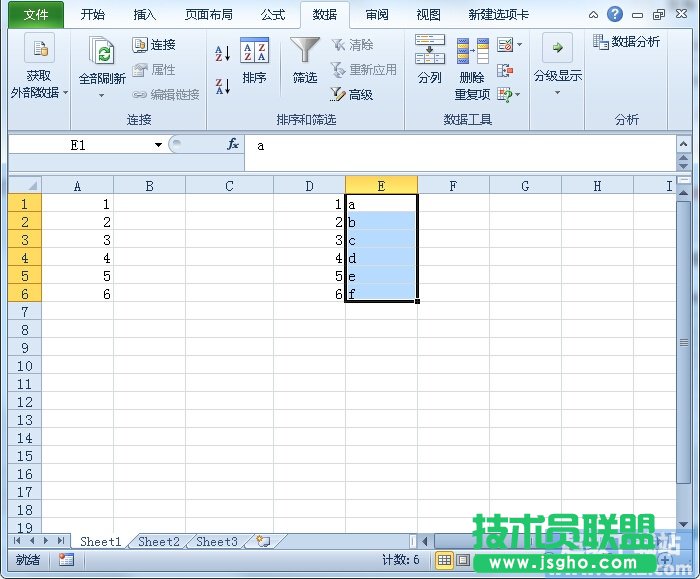Expand the Name Box dropdown arrow

point(158,145)
